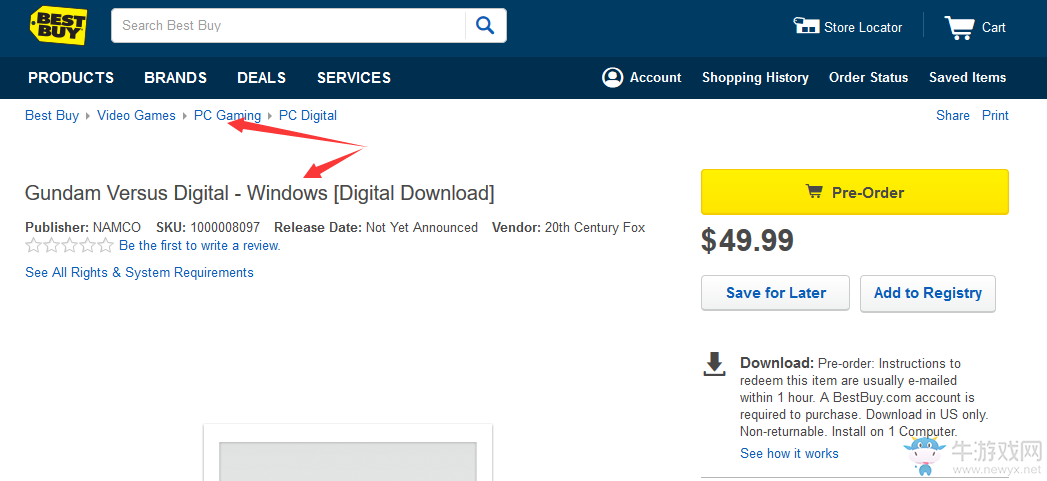Click the Account profile icon
1047x481 pixels.
coord(612,77)
